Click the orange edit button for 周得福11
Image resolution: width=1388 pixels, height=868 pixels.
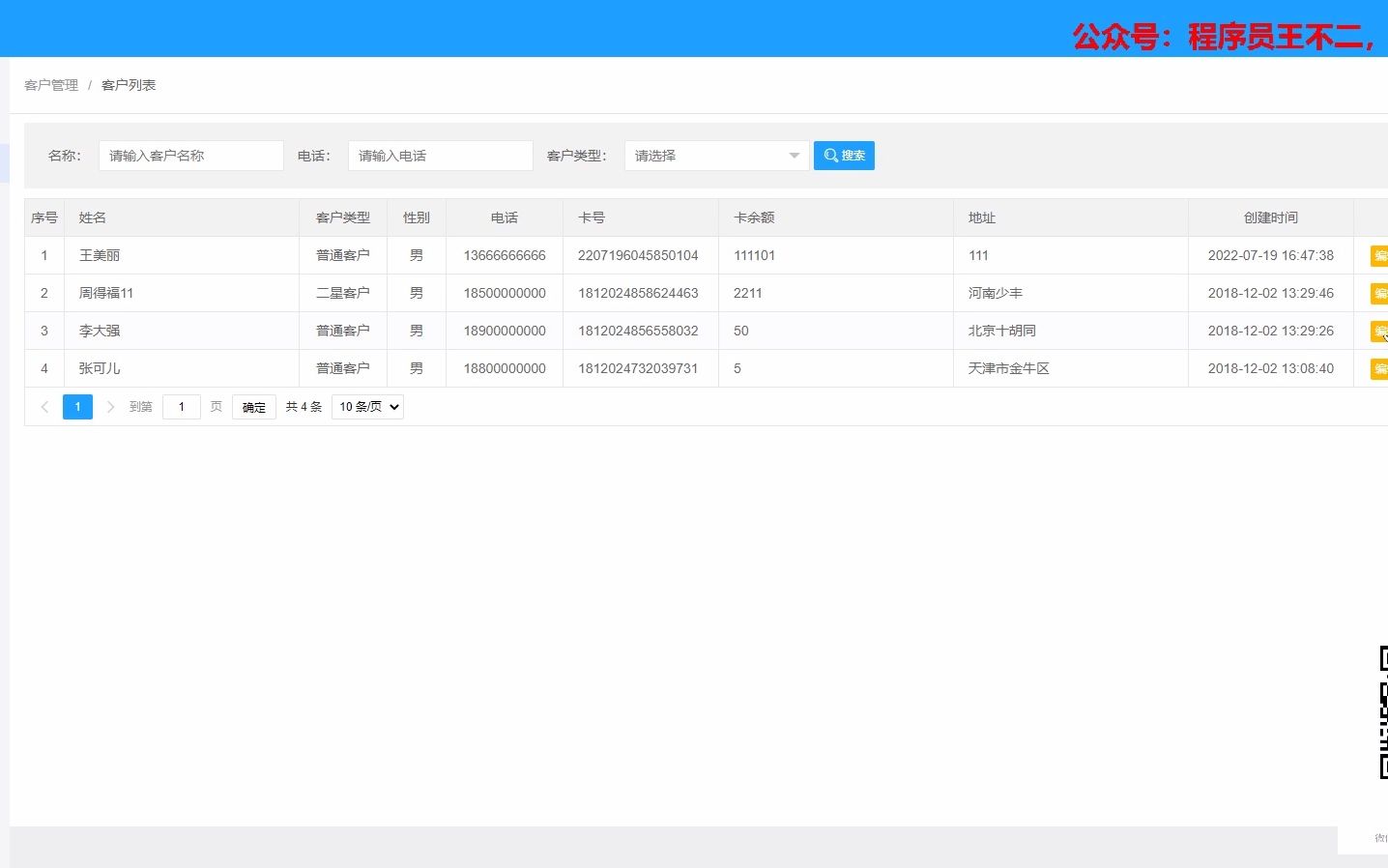tap(1379, 293)
